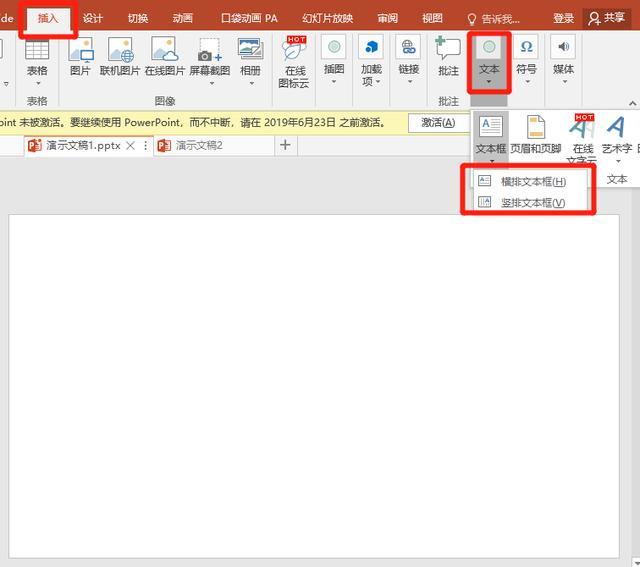This screenshot has width=640, height=567.
Task: Add a comment with the 批注 icon
Action: pyautogui.click(x=448, y=48)
